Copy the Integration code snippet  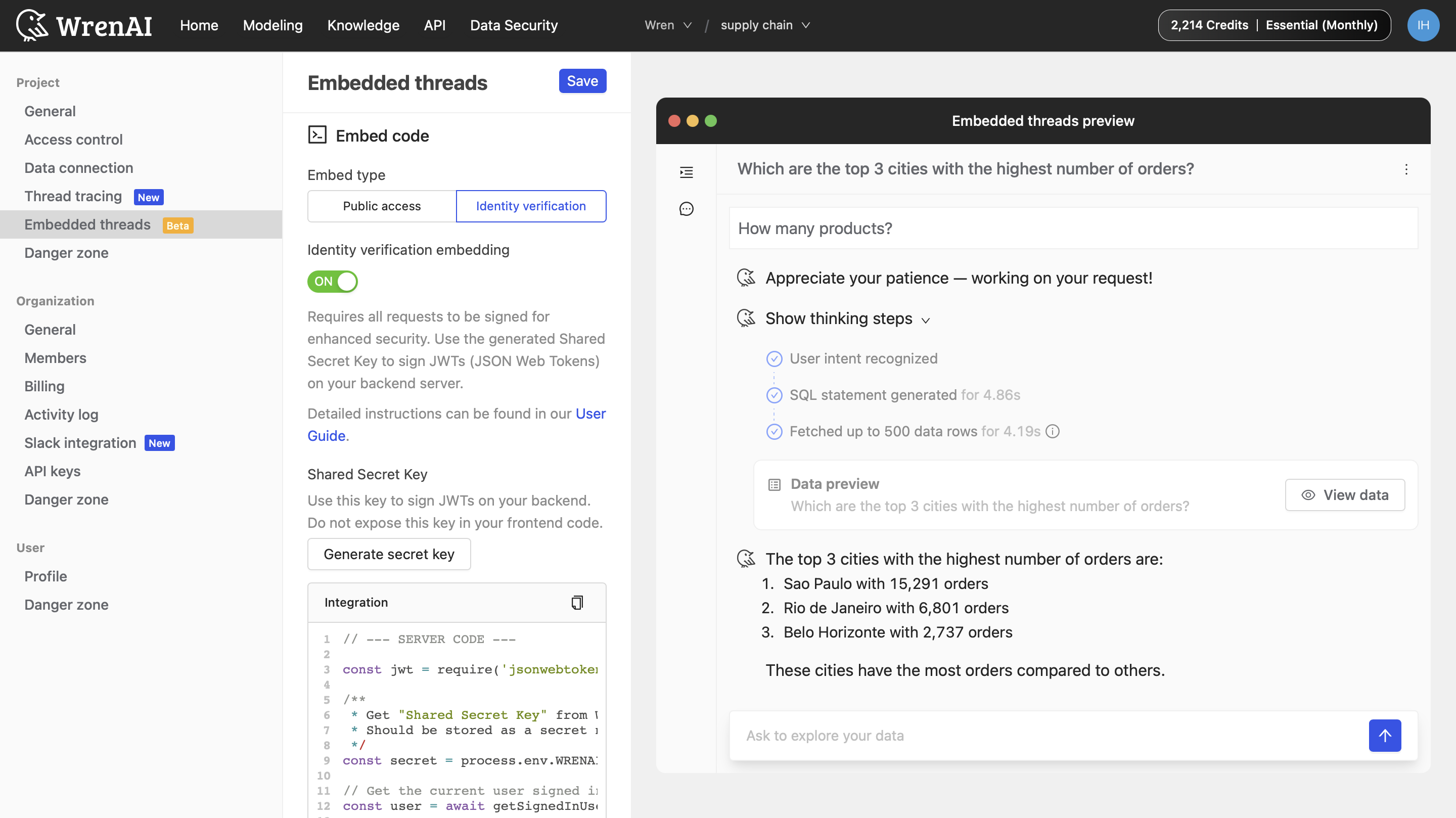click(576, 602)
